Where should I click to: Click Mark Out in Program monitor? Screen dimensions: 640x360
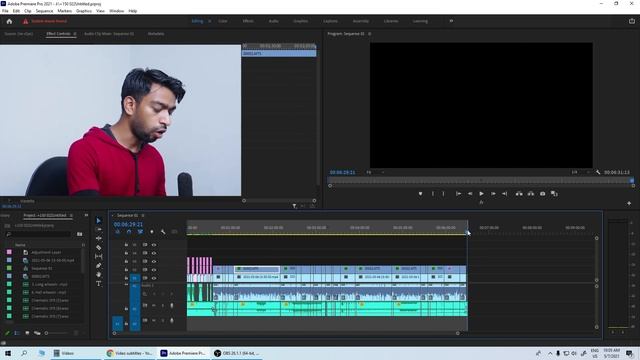(x=444, y=194)
